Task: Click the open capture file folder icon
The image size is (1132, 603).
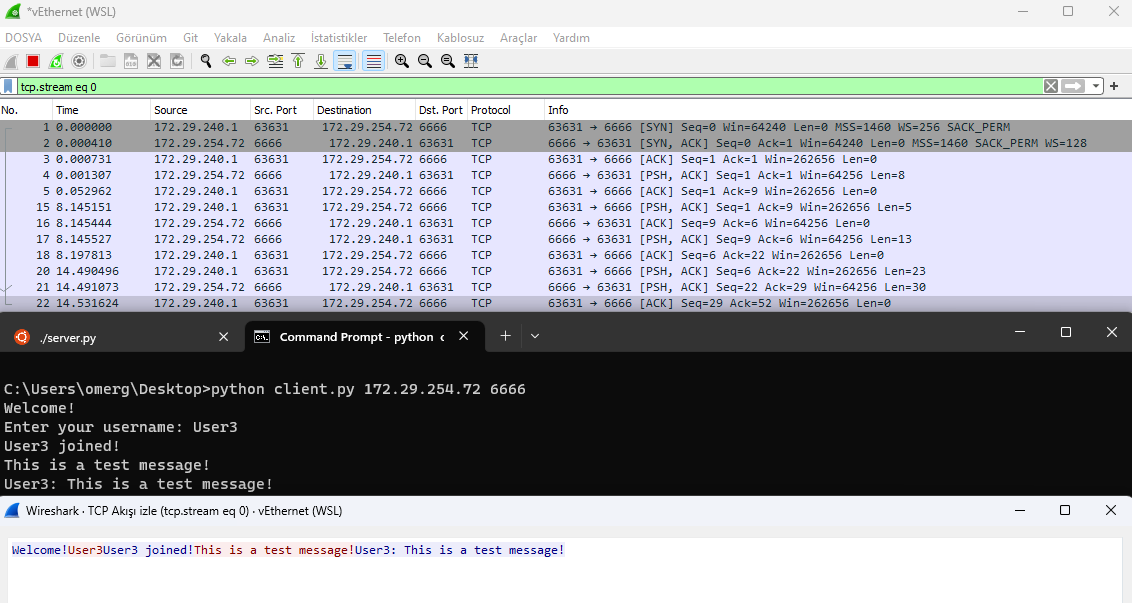Action: pyautogui.click(x=108, y=61)
